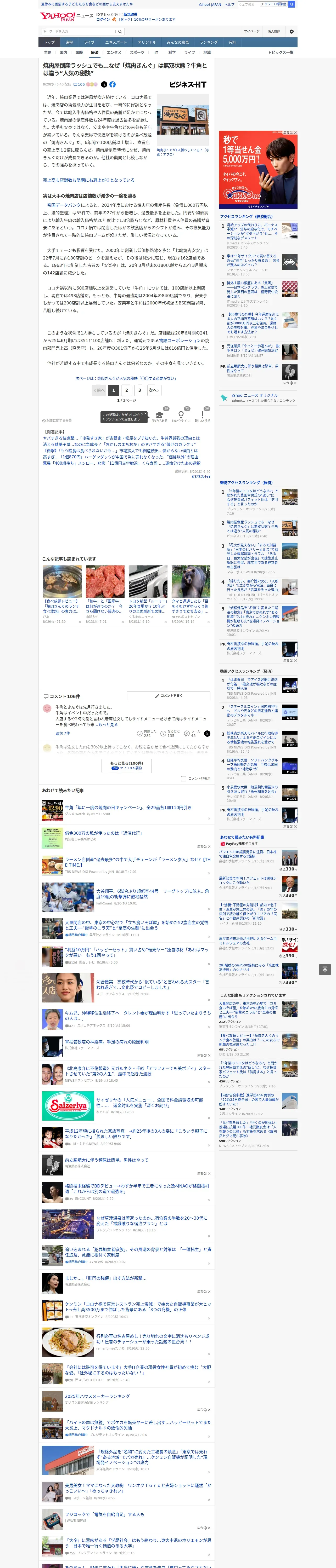Click the web search magnifier button at top
The image size is (336, 1568).
coord(292,4)
